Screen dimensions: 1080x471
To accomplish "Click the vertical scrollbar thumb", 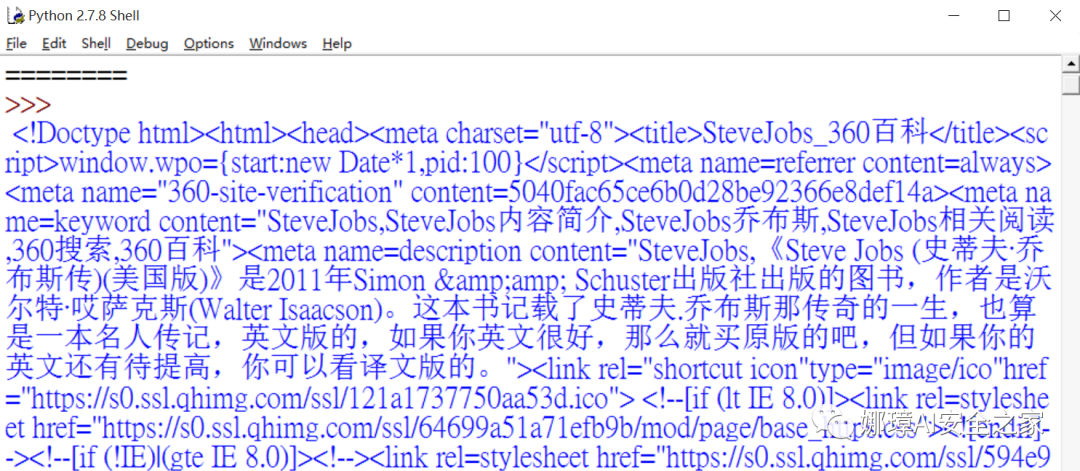I will click(1072, 85).
